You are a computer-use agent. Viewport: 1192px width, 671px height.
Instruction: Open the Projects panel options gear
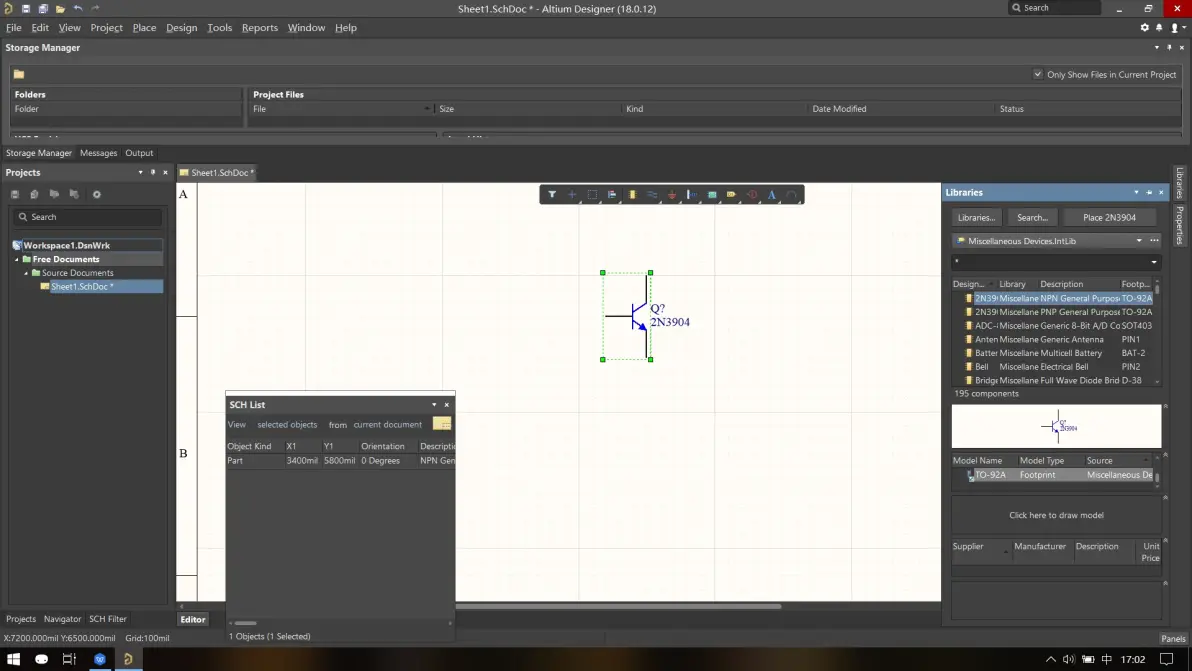tap(97, 195)
